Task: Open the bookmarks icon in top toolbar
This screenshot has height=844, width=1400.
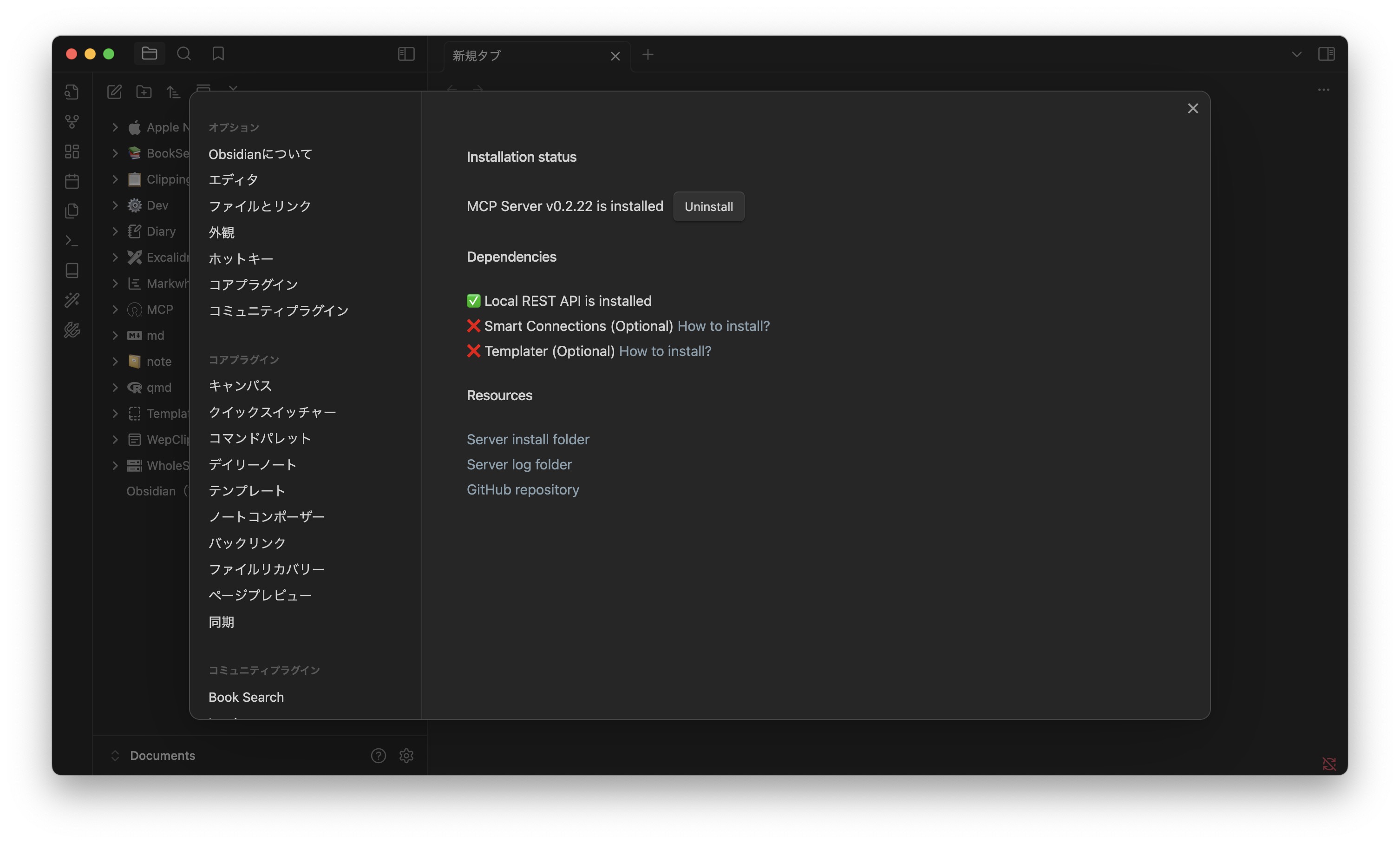Action: [x=218, y=53]
